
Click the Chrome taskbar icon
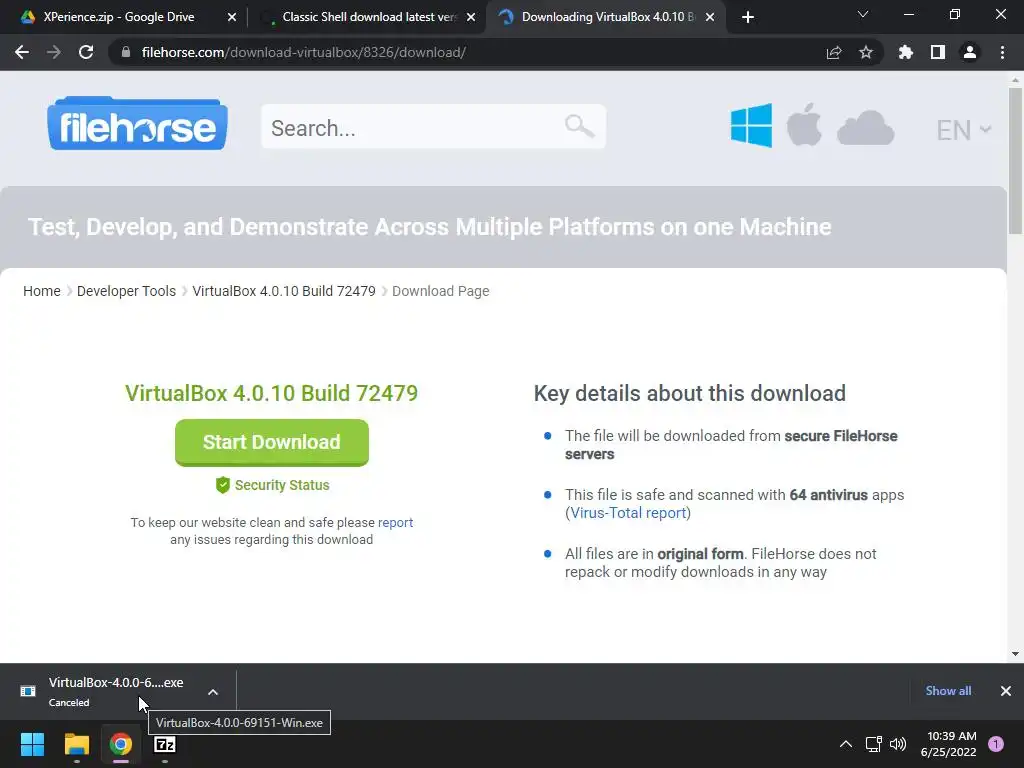[x=121, y=744]
